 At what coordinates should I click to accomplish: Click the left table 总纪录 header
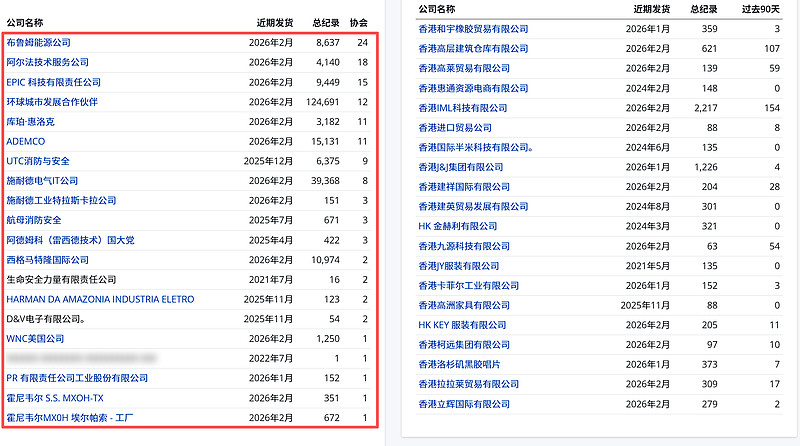[326, 23]
